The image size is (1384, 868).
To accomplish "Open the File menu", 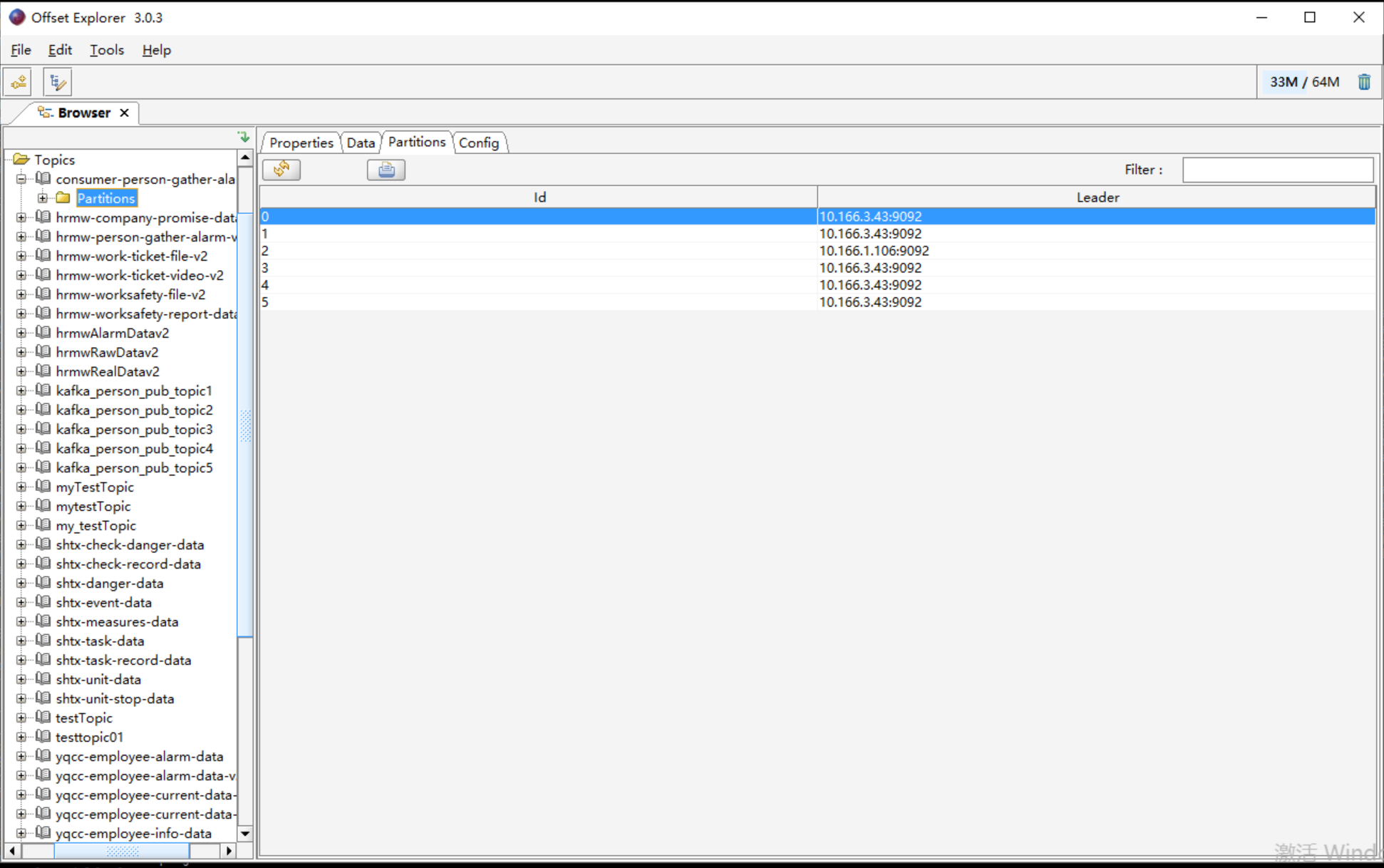I will 21,50.
